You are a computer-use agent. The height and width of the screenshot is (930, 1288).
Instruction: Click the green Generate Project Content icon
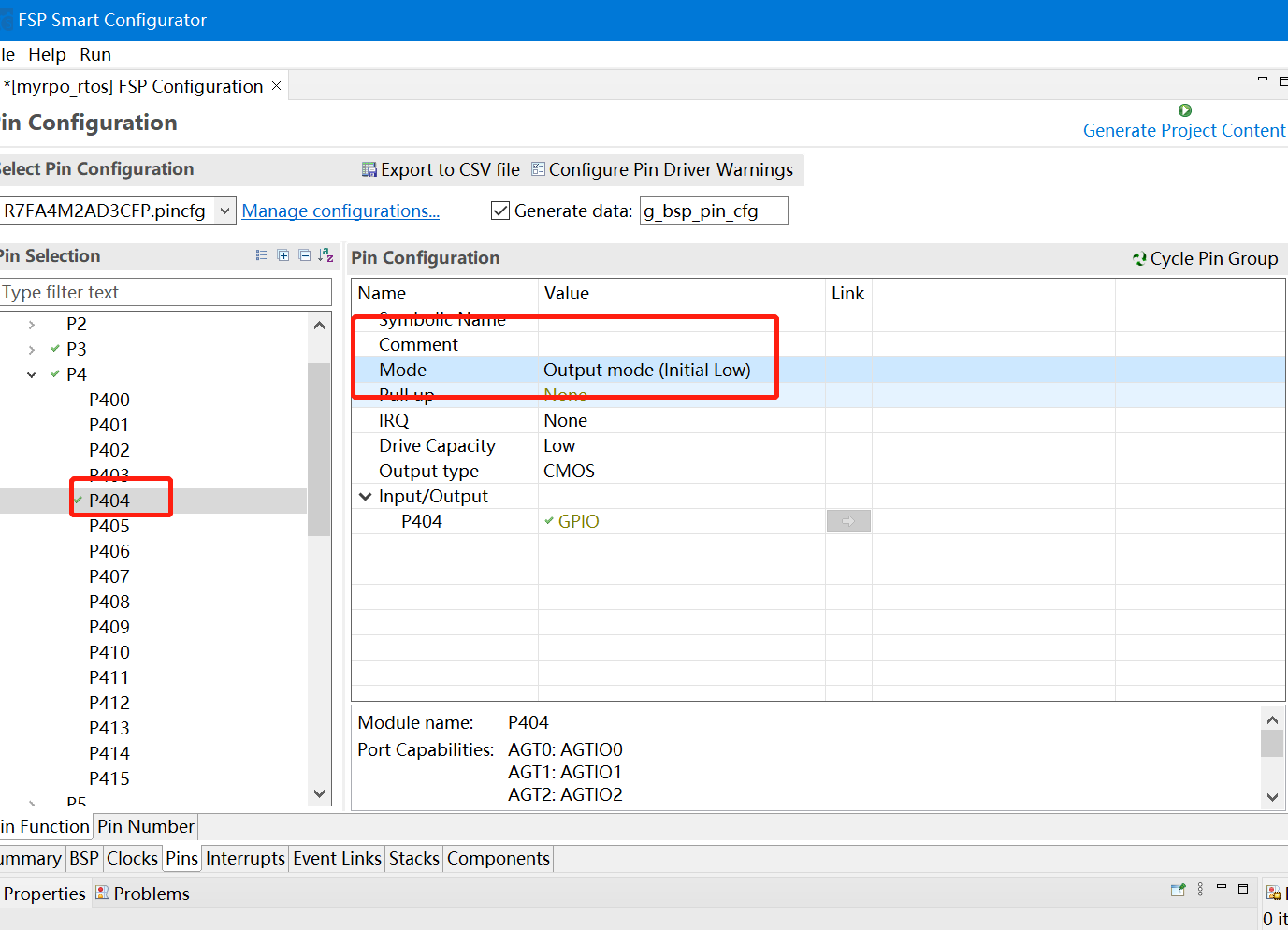(x=1185, y=110)
